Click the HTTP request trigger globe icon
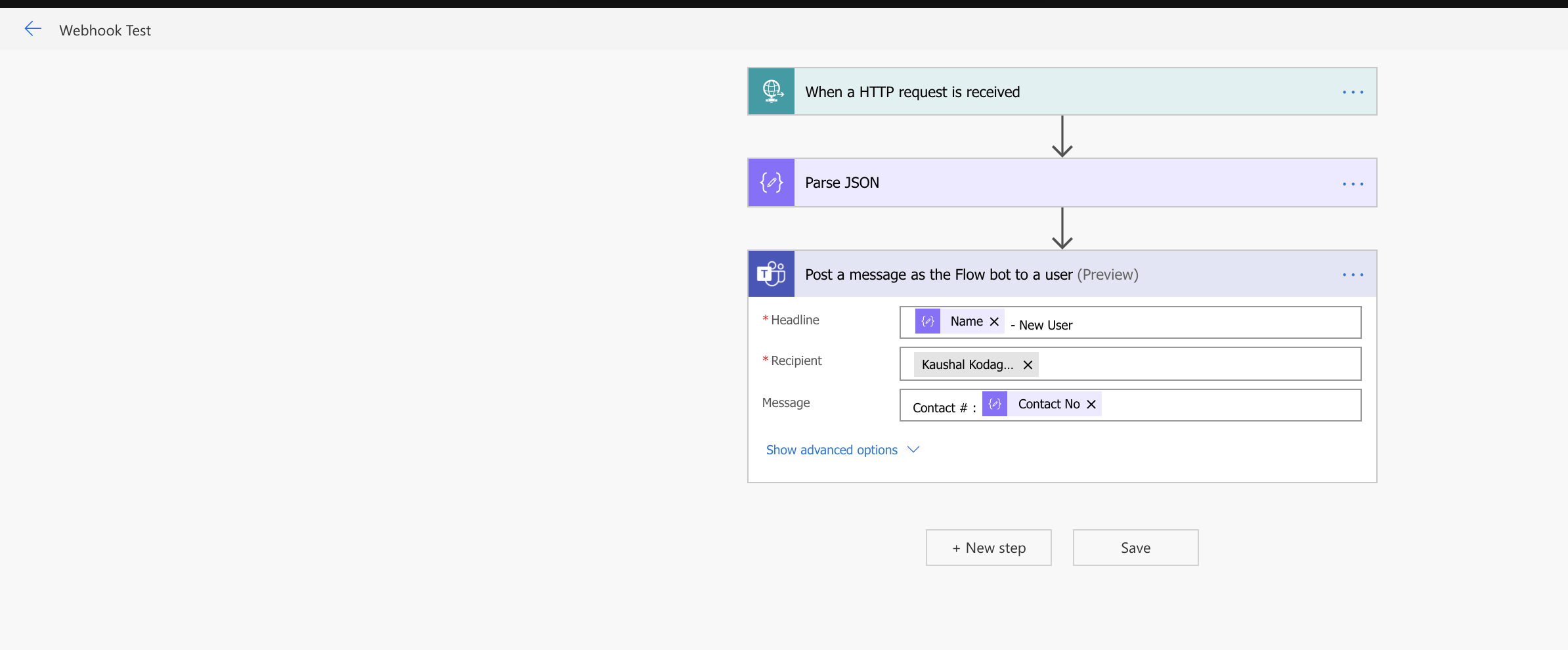Image resolution: width=1568 pixels, height=650 pixels. coord(772,91)
